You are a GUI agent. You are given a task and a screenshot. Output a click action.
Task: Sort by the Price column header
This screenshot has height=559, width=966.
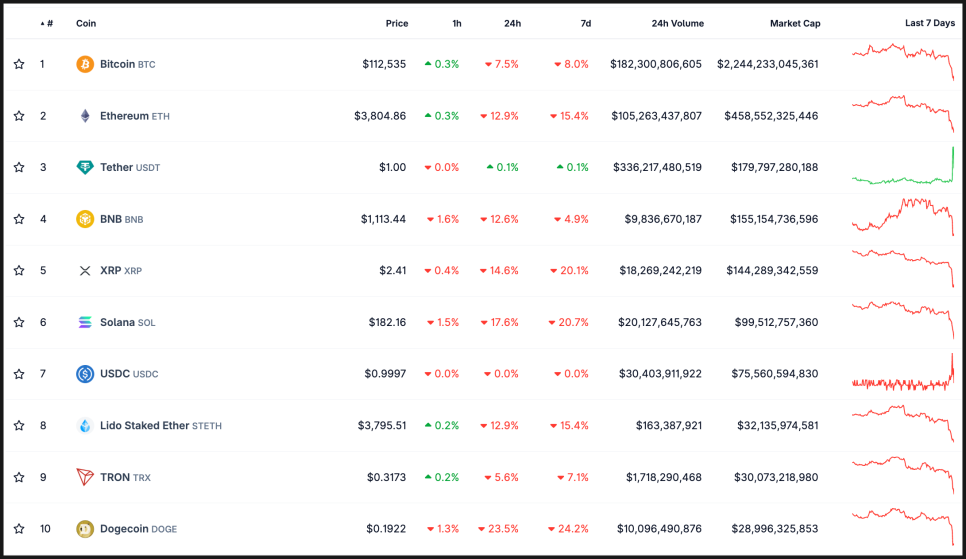[x=396, y=23]
